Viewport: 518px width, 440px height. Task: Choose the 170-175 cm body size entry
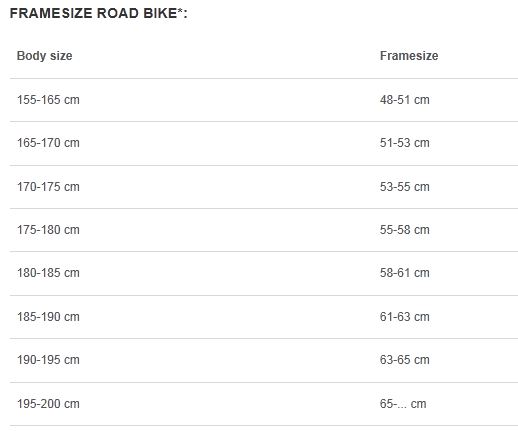tap(48, 187)
